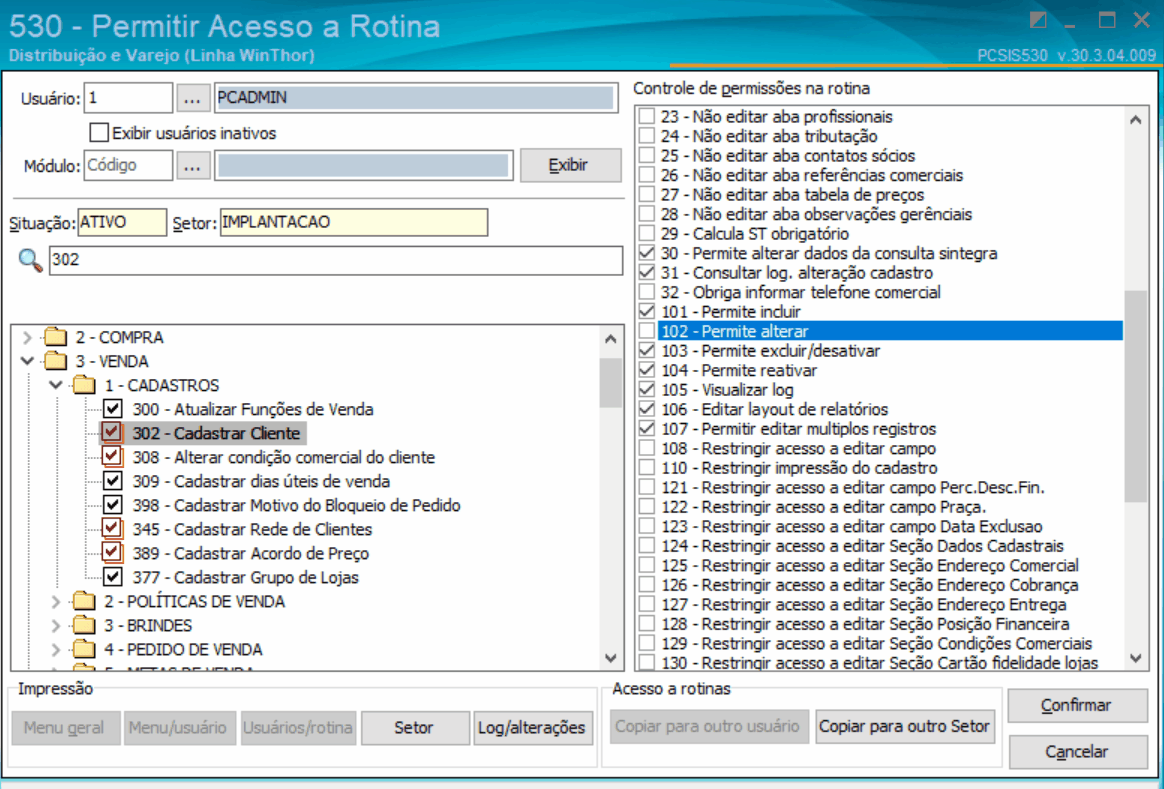Click the Setor field showing IMPLANTACAO

click(x=353, y=223)
